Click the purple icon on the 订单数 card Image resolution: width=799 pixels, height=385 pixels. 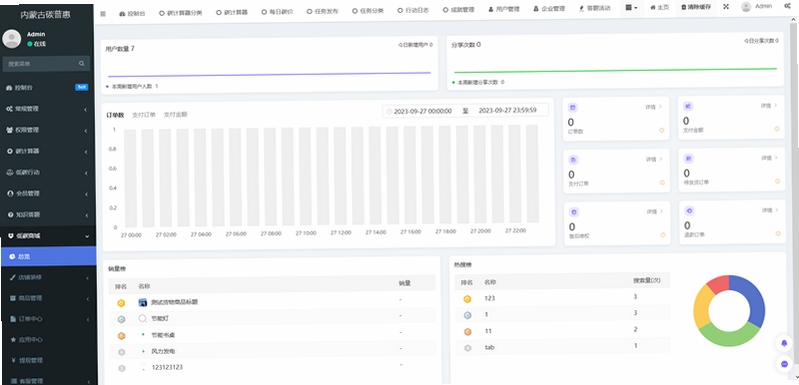[573, 107]
